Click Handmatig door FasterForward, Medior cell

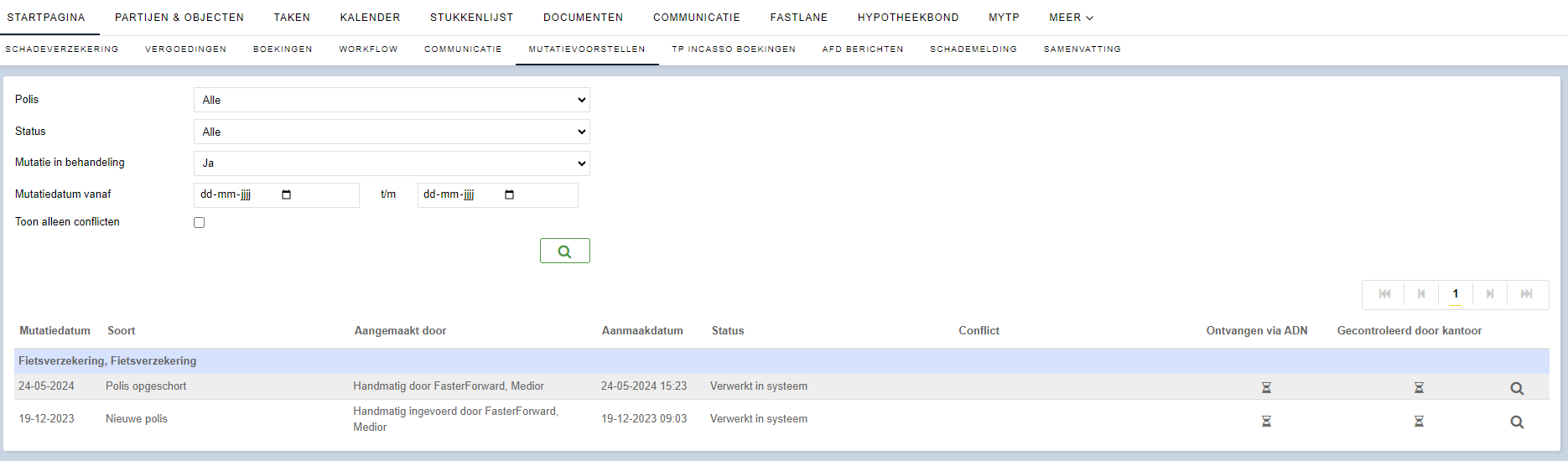click(449, 386)
